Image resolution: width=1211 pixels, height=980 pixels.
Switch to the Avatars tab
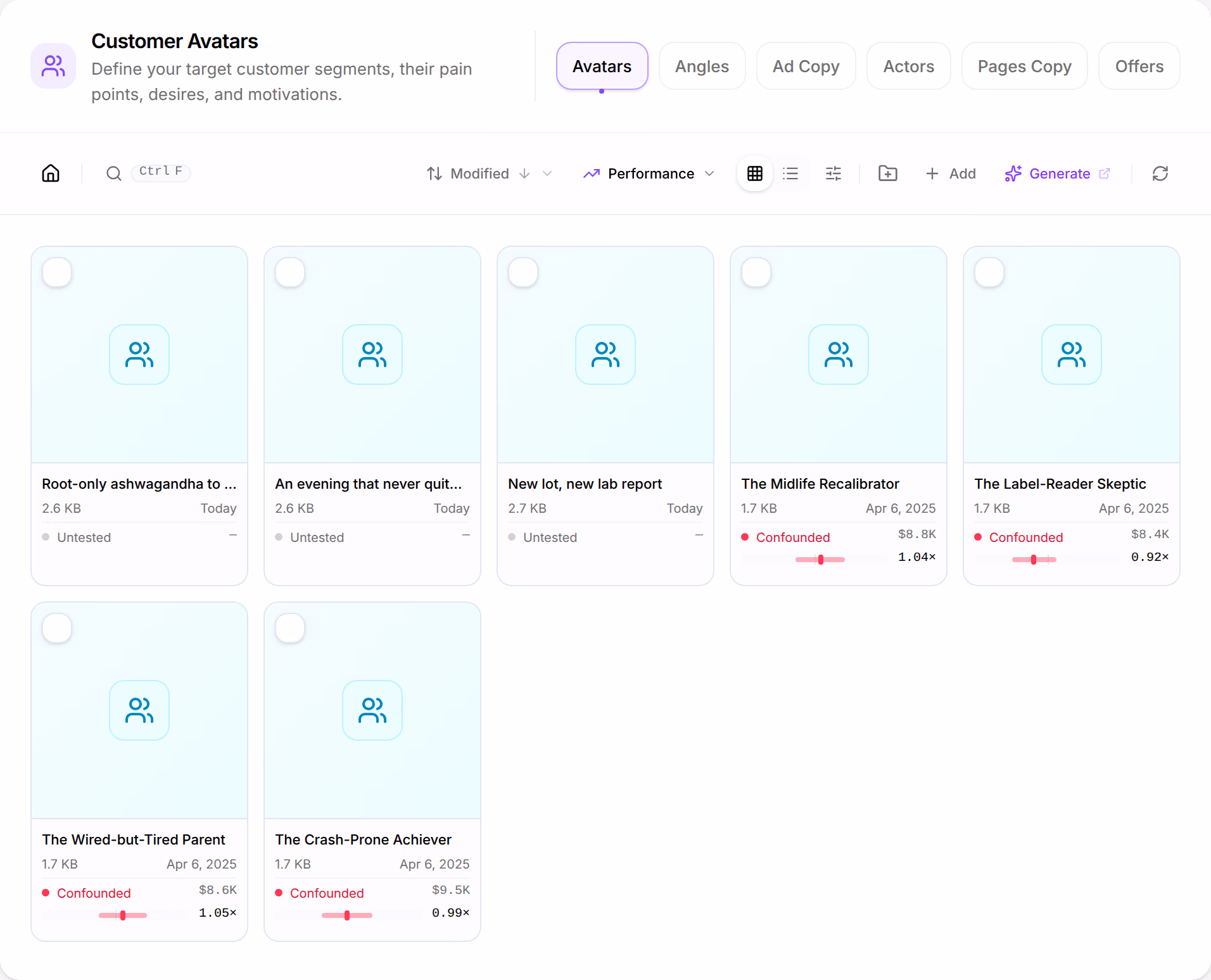pyautogui.click(x=602, y=66)
